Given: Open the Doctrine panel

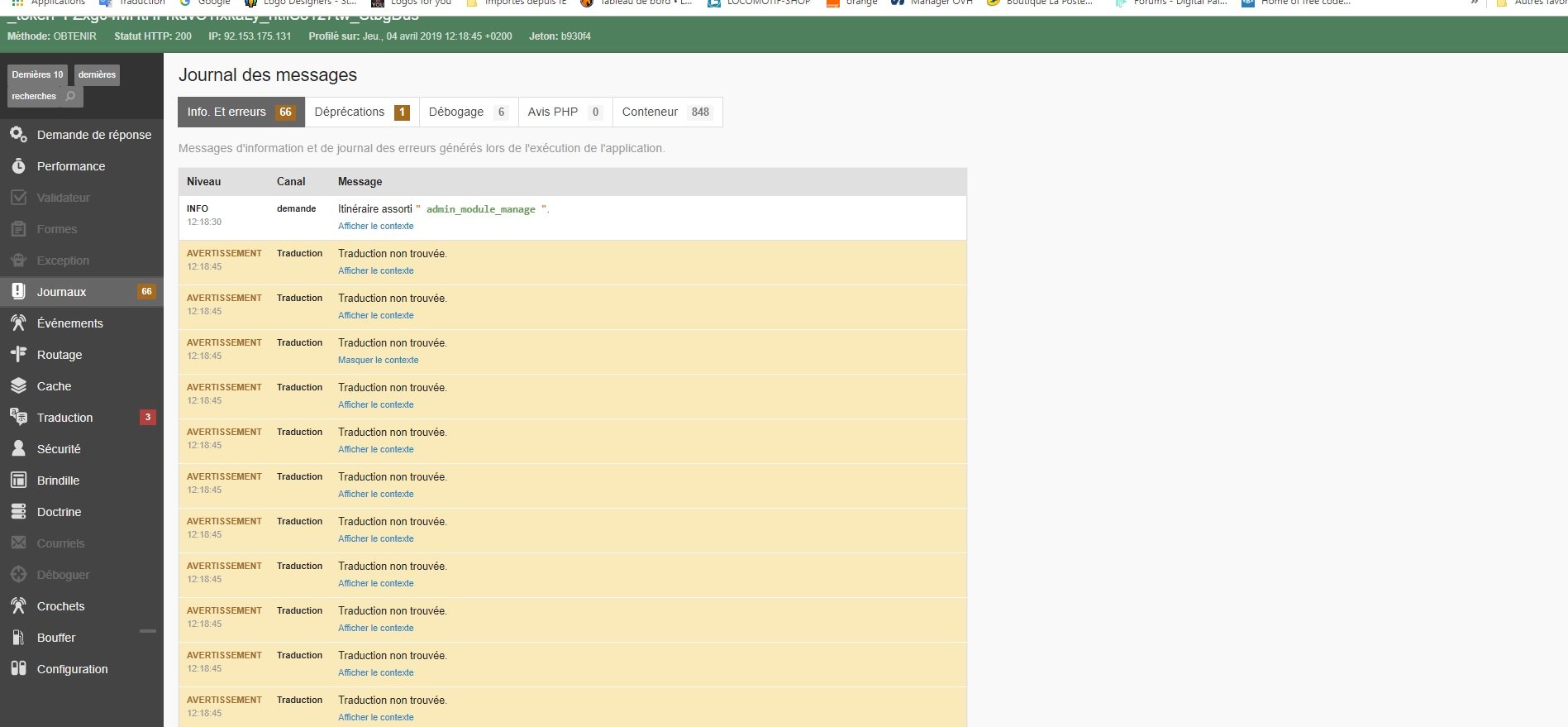Looking at the screenshot, I should (x=82, y=512).
